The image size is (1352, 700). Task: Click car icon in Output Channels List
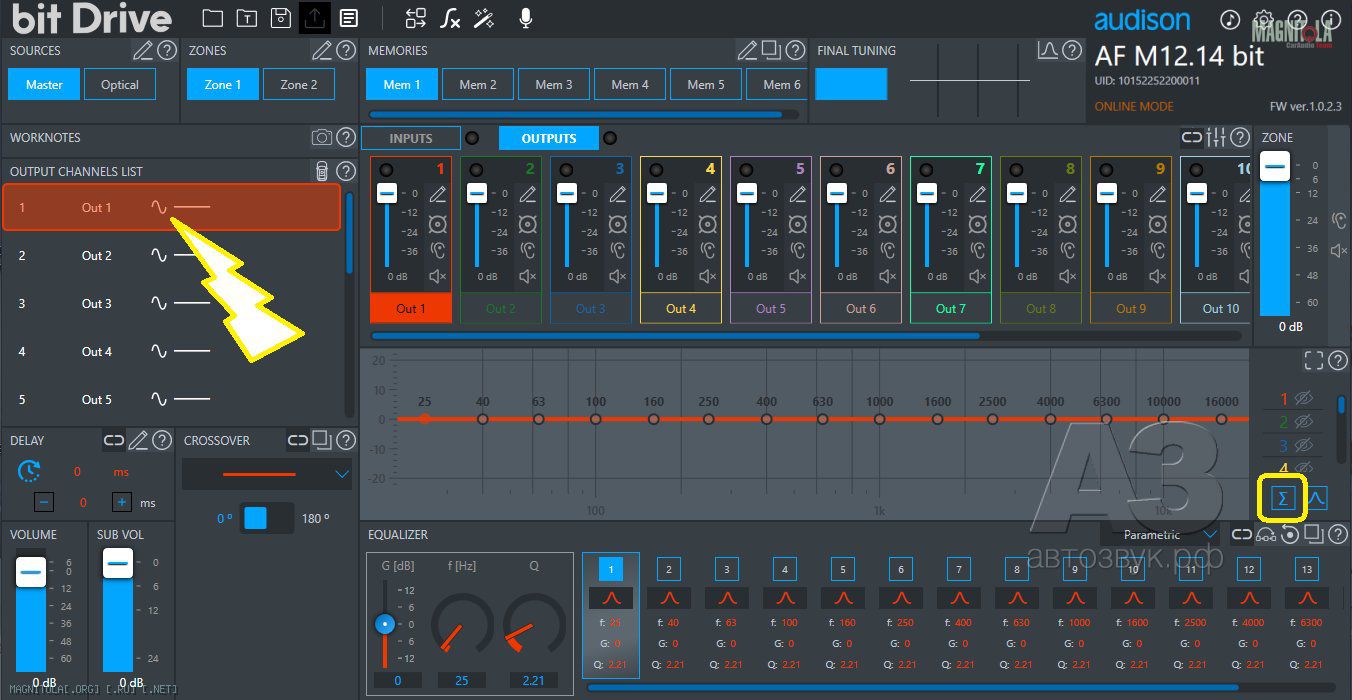tap(322, 171)
